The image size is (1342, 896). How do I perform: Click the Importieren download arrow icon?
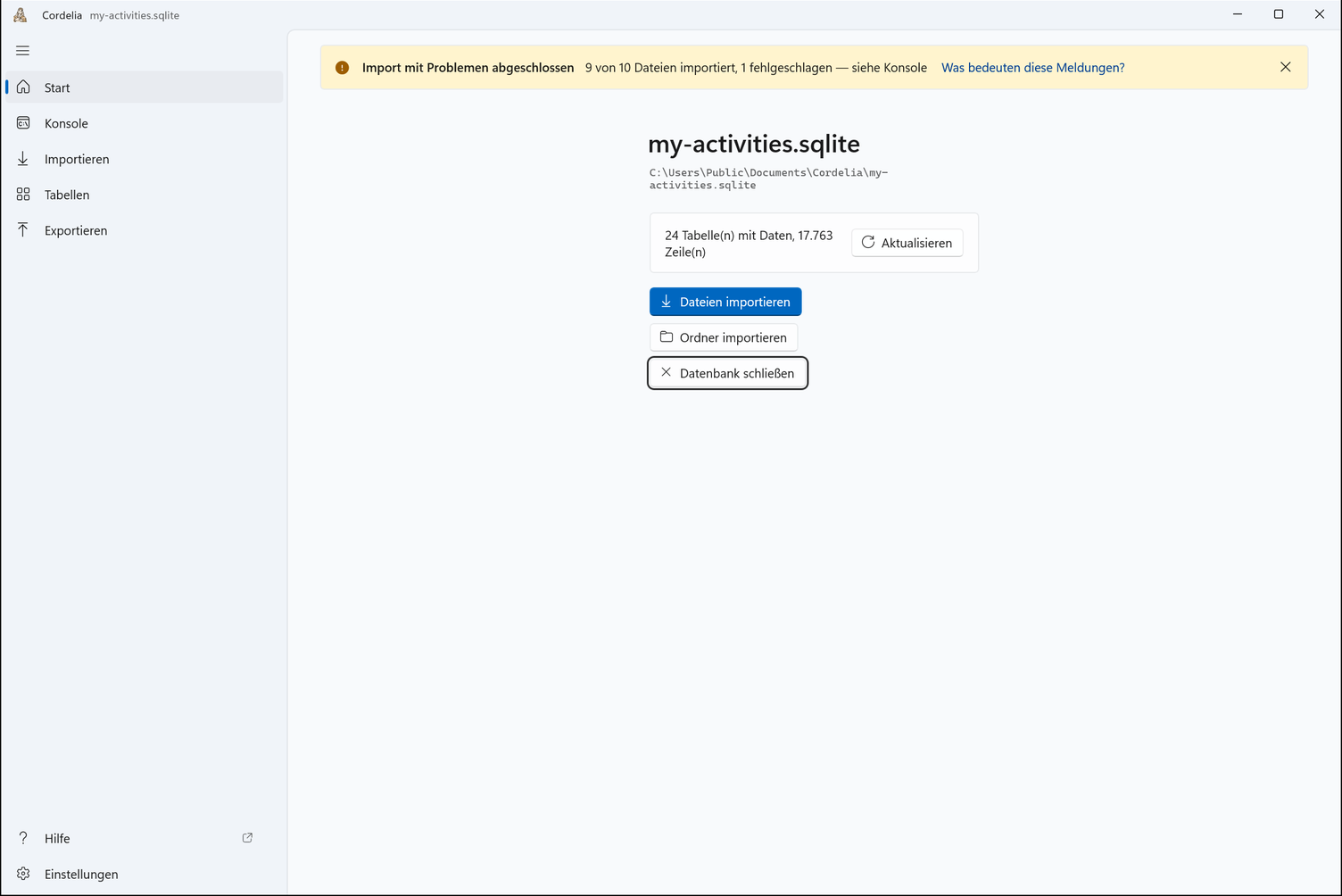point(23,158)
